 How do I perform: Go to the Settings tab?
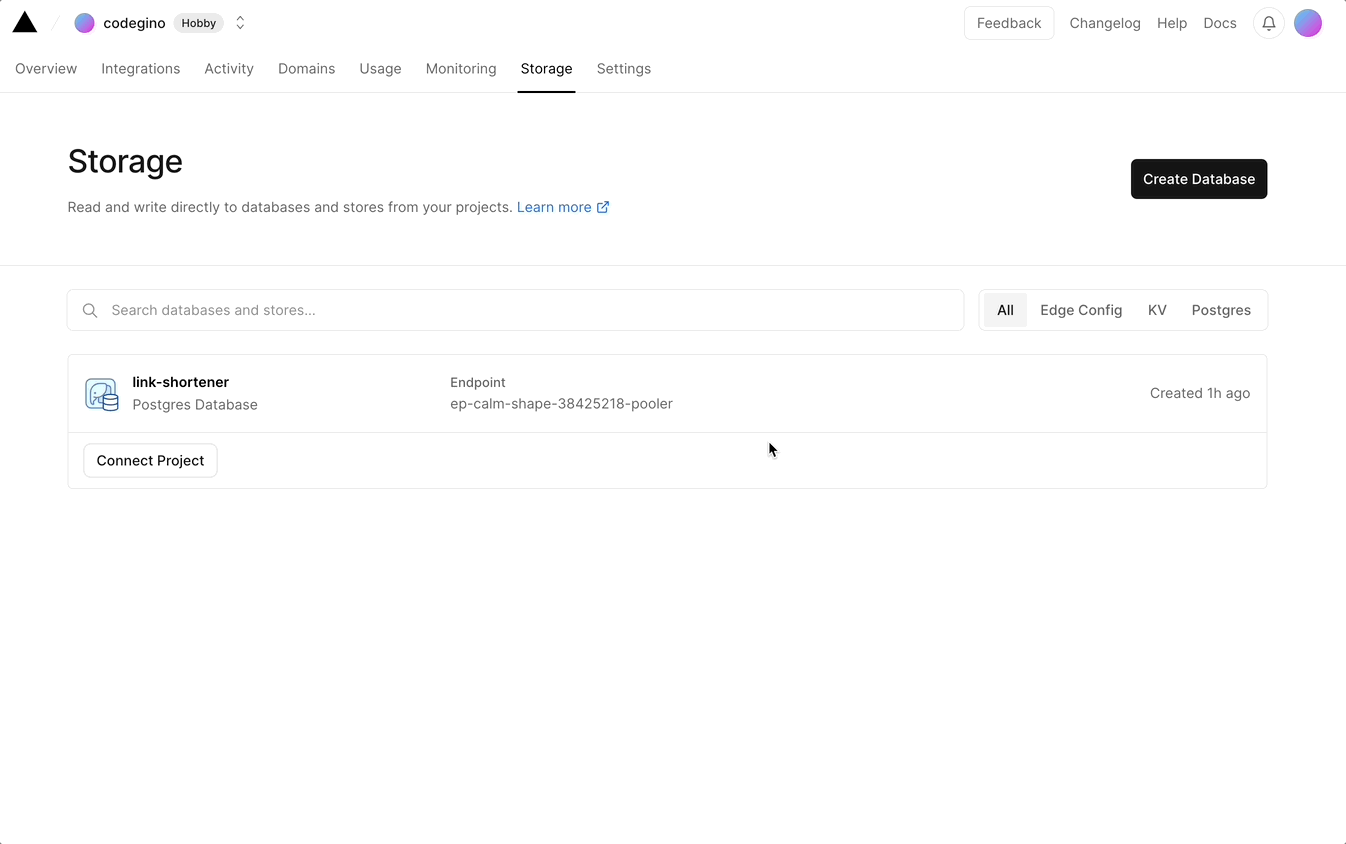pos(624,69)
